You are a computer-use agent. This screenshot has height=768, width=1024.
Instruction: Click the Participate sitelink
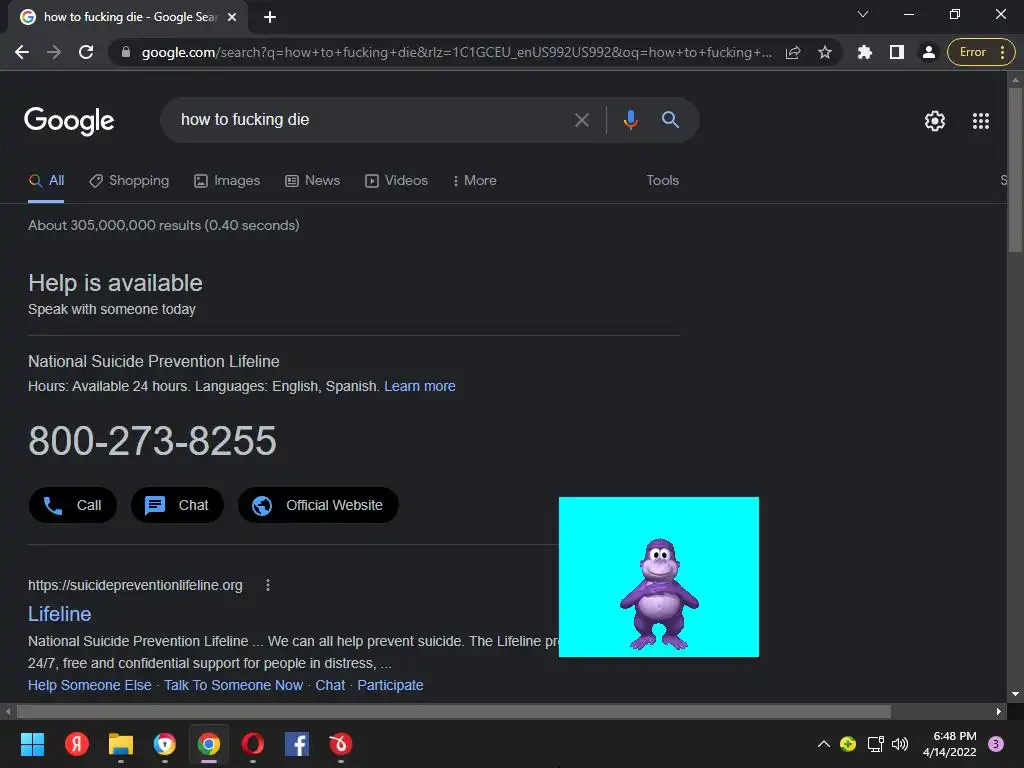pyautogui.click(x=390, y=685)
